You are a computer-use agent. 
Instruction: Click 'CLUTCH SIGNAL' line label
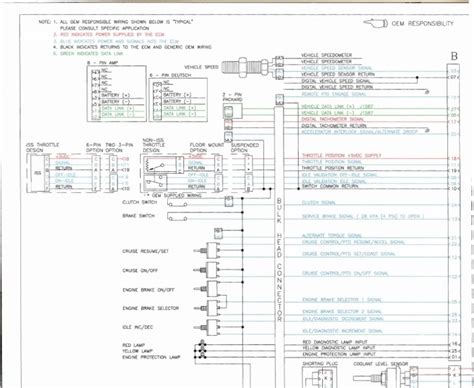[x=319, y=203]
